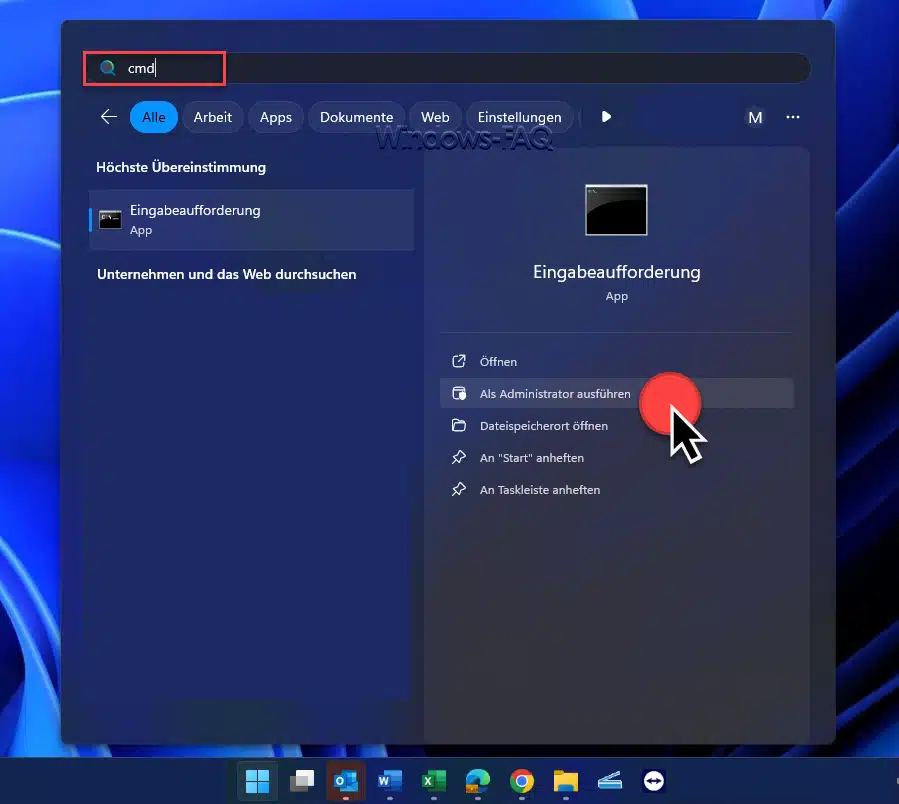
Task: Click Unternehmen und das Web durchsuchen heading
Action: 226,274
